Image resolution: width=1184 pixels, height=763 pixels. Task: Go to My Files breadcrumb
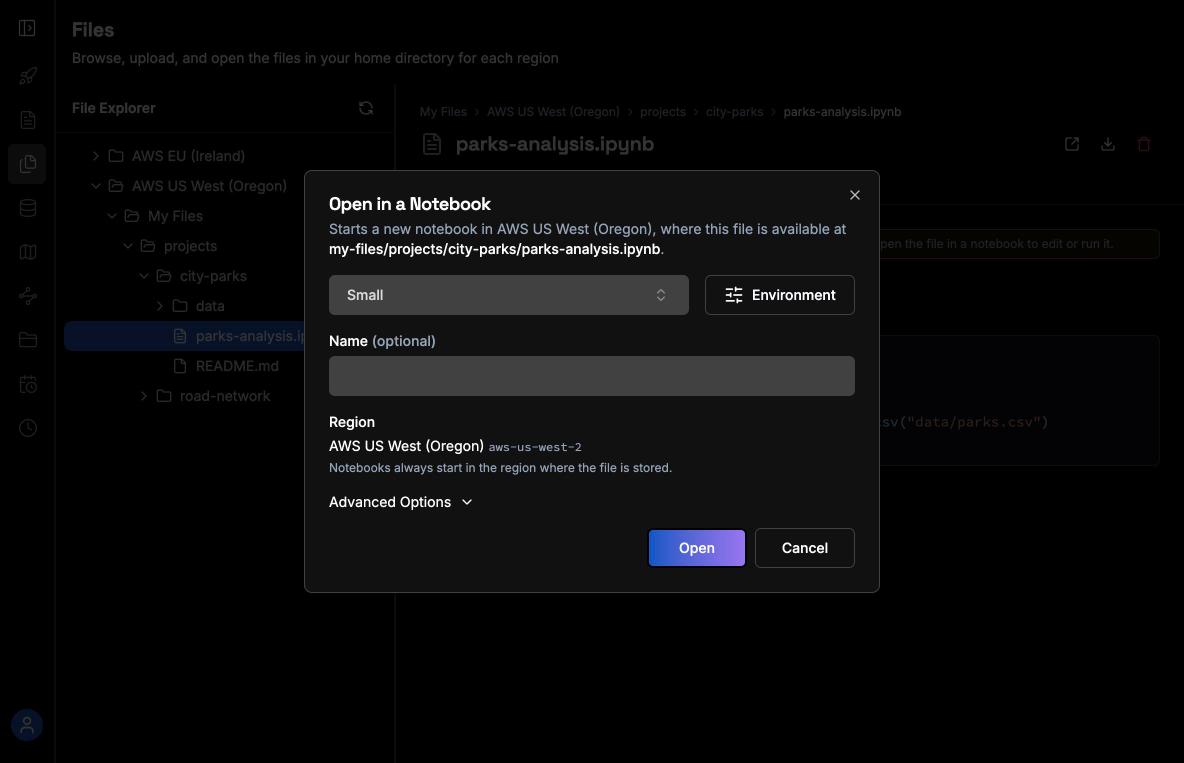(x=443, y=112)
